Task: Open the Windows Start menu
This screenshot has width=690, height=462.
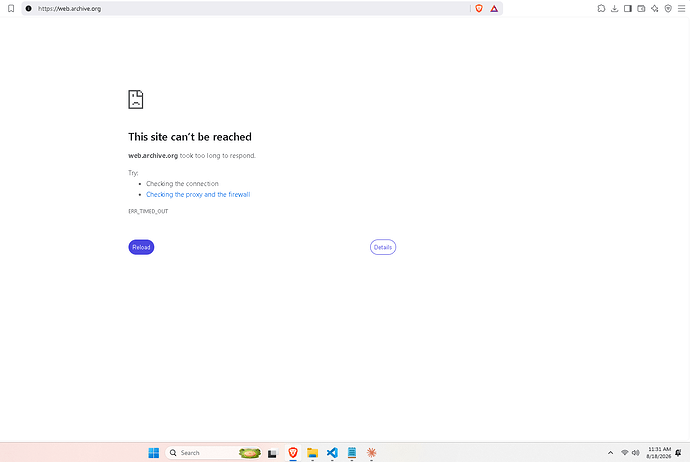Action: click(154, 453)
